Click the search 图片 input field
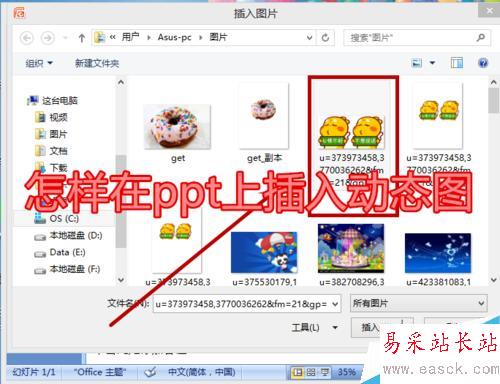Image resolution: width=500 pixels, height=384 pixels. [x=411, y=38]
